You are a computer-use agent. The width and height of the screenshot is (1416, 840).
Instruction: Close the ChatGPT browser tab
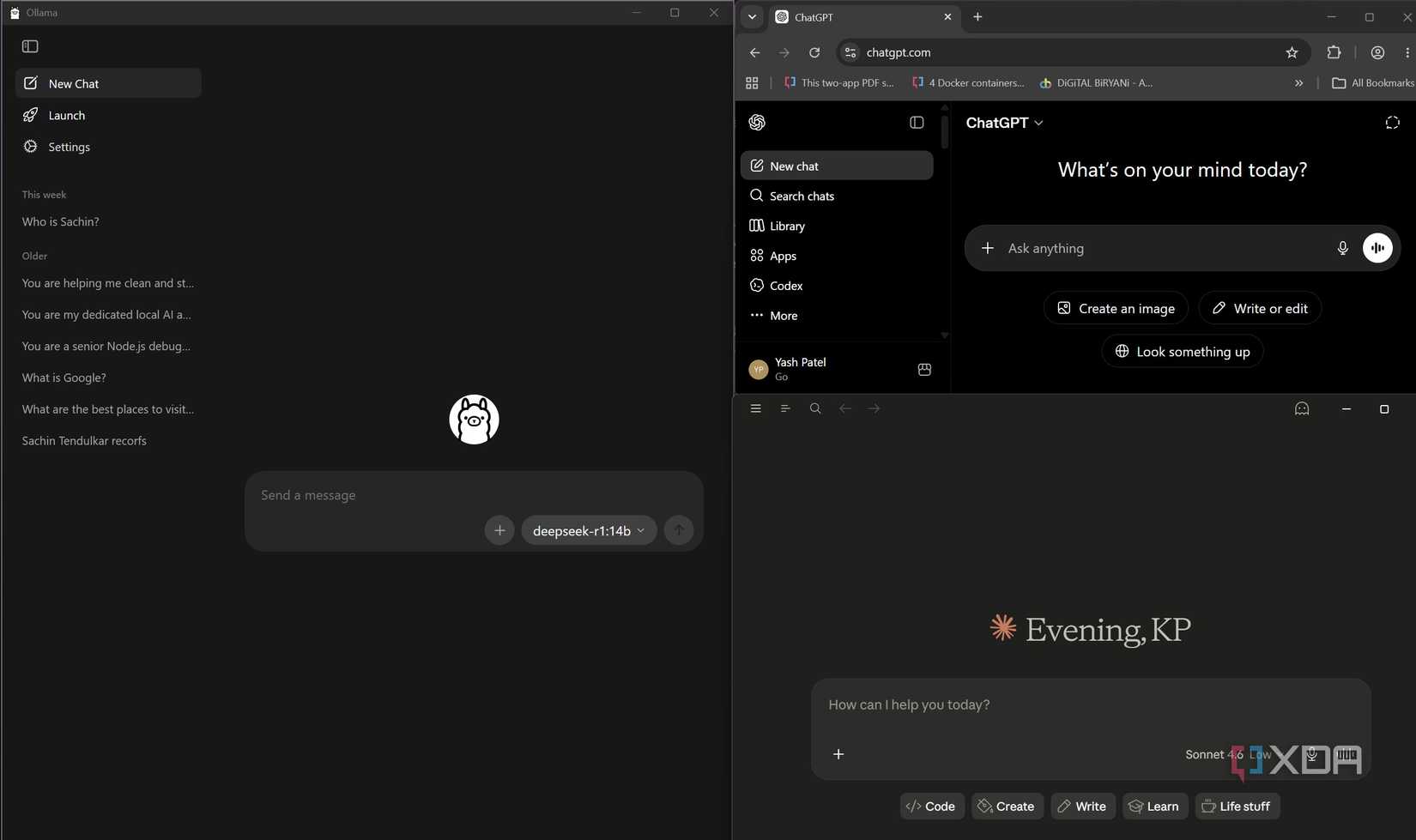click(x=947, y=17)
